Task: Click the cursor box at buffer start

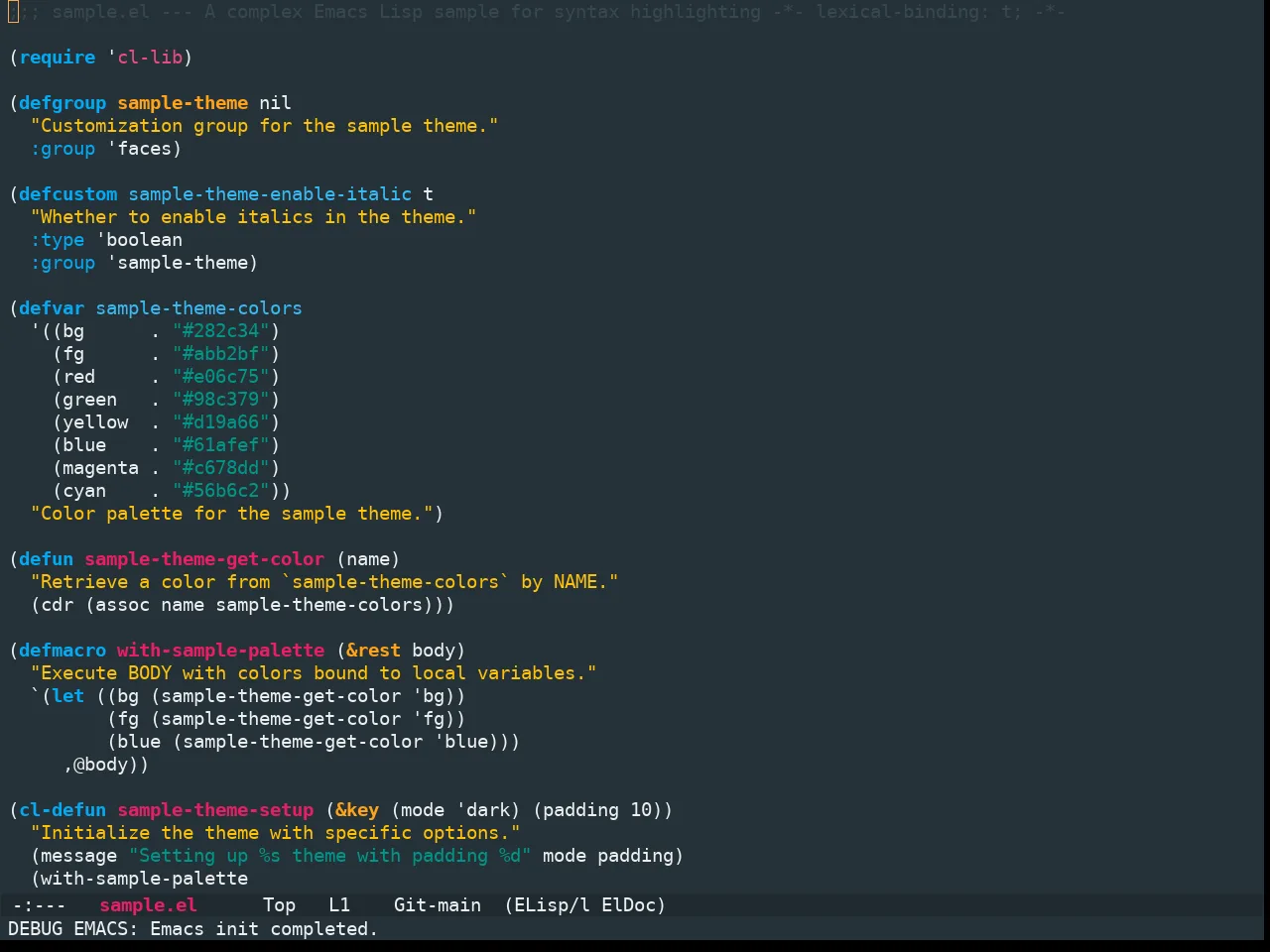Action: (x=13, y=12)
